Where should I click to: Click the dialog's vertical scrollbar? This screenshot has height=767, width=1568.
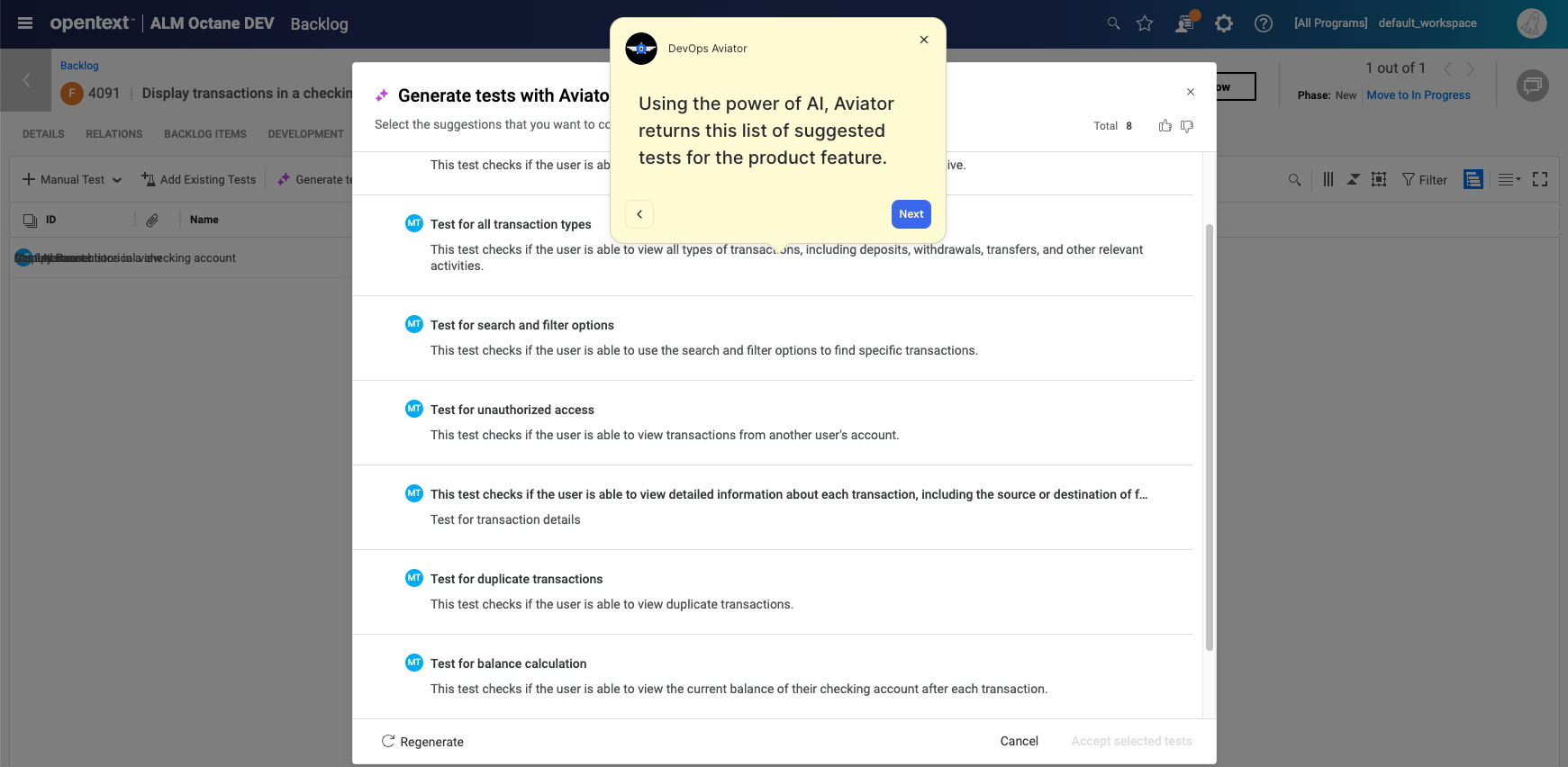1210,437
